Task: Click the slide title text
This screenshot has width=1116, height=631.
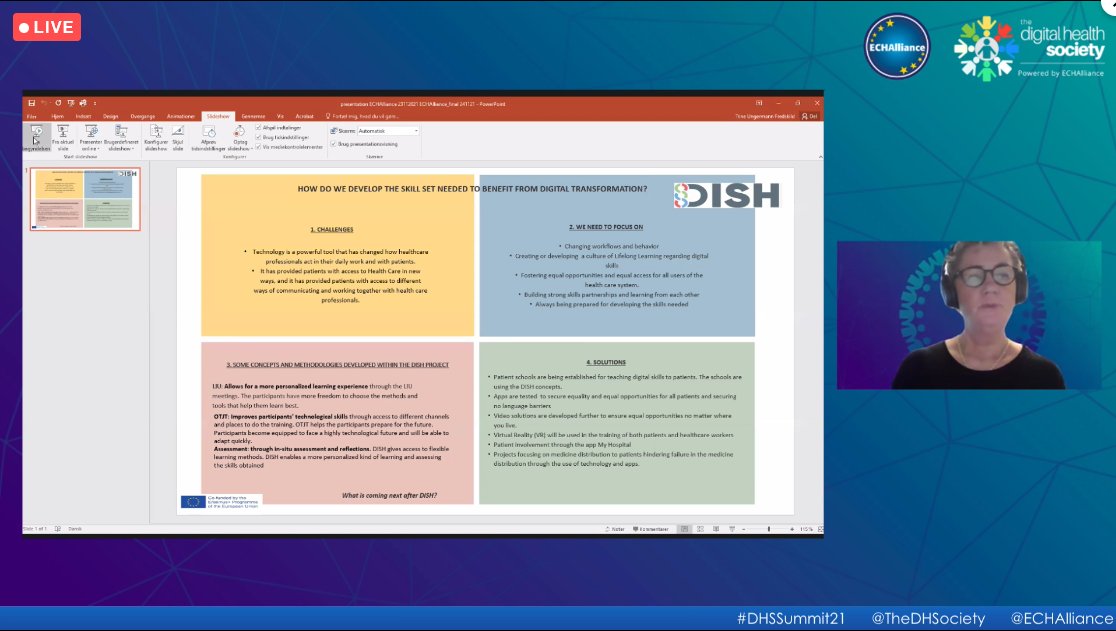Action: point(472,189)
